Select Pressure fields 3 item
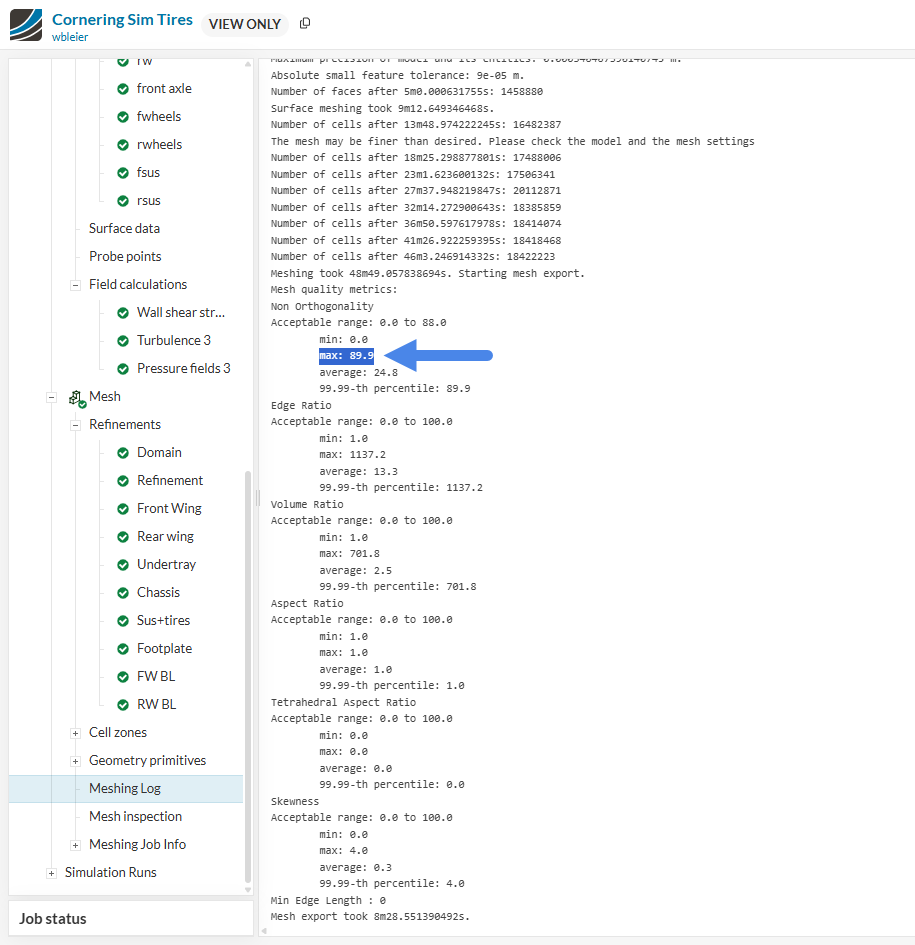Screen dimensions: 915x945 tap(184, 368)
